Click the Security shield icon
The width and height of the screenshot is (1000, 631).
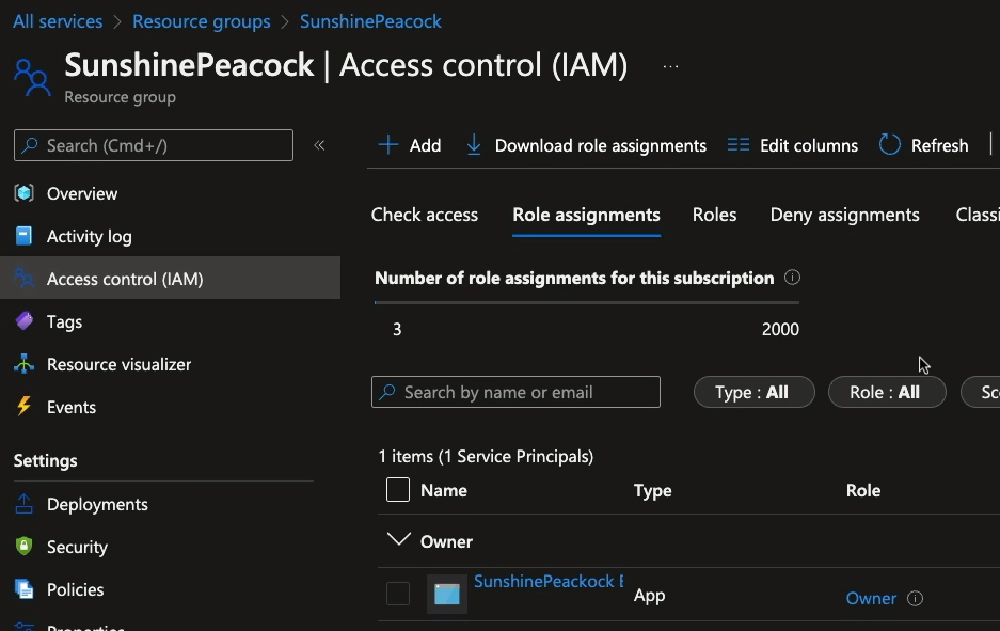[24, 546]
